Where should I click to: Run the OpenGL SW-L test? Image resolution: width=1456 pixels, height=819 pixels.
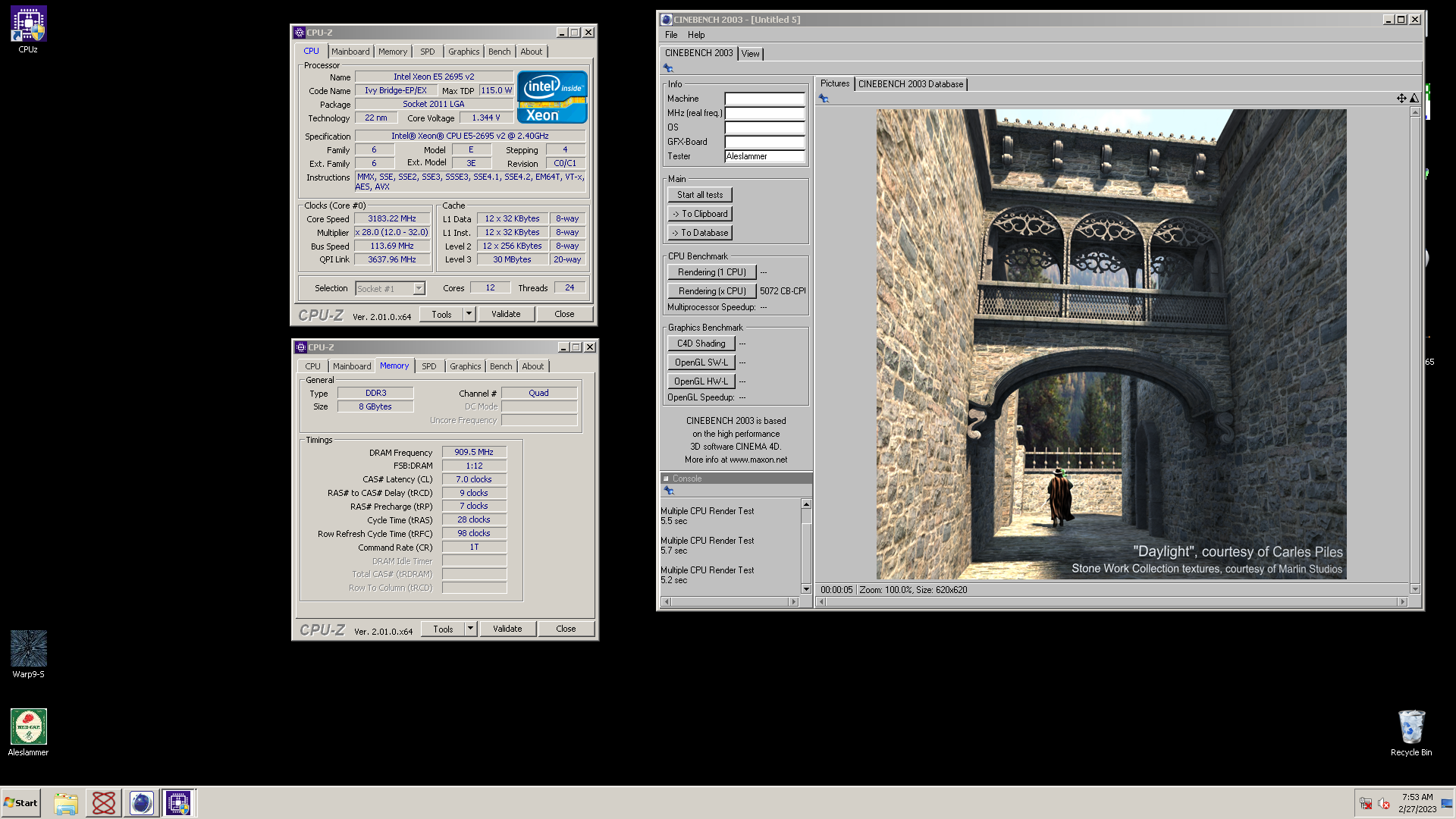tap(701, 362)
